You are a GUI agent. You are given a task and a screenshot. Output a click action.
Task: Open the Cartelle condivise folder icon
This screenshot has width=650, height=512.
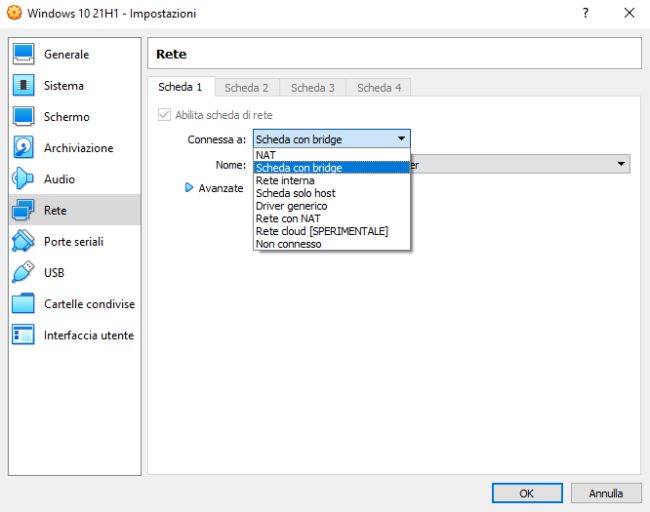[23, 303]
